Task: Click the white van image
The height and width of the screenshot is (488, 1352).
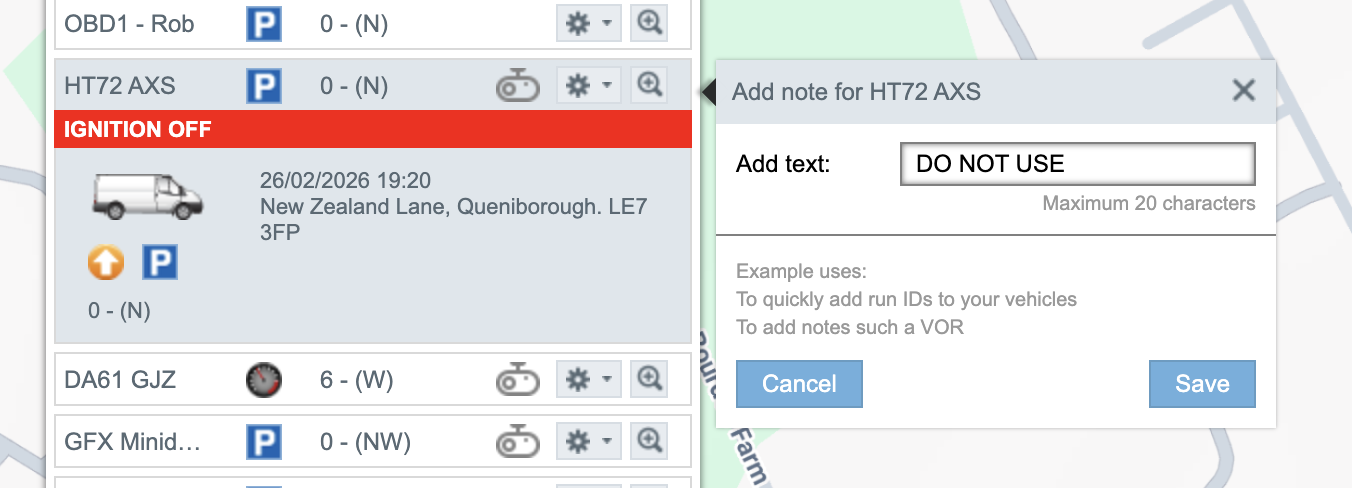Action: click(146, 195)
